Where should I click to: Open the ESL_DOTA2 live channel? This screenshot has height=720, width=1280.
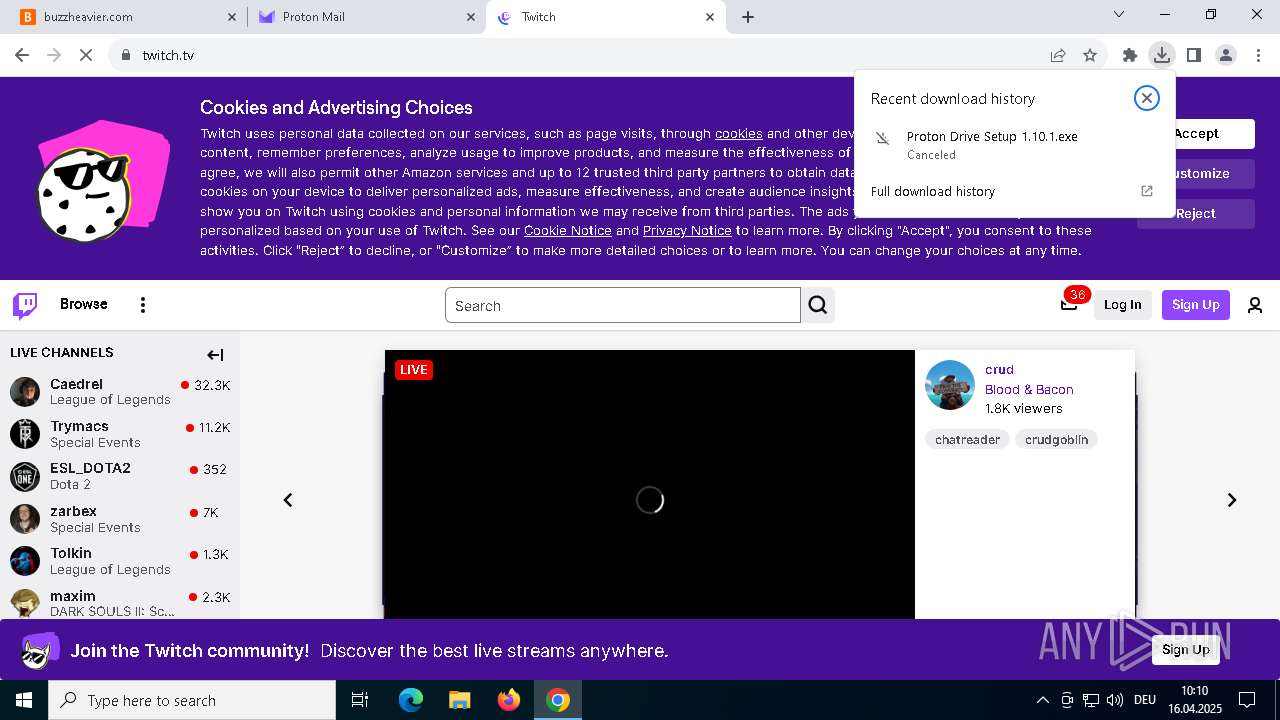[x=120, y=476]
